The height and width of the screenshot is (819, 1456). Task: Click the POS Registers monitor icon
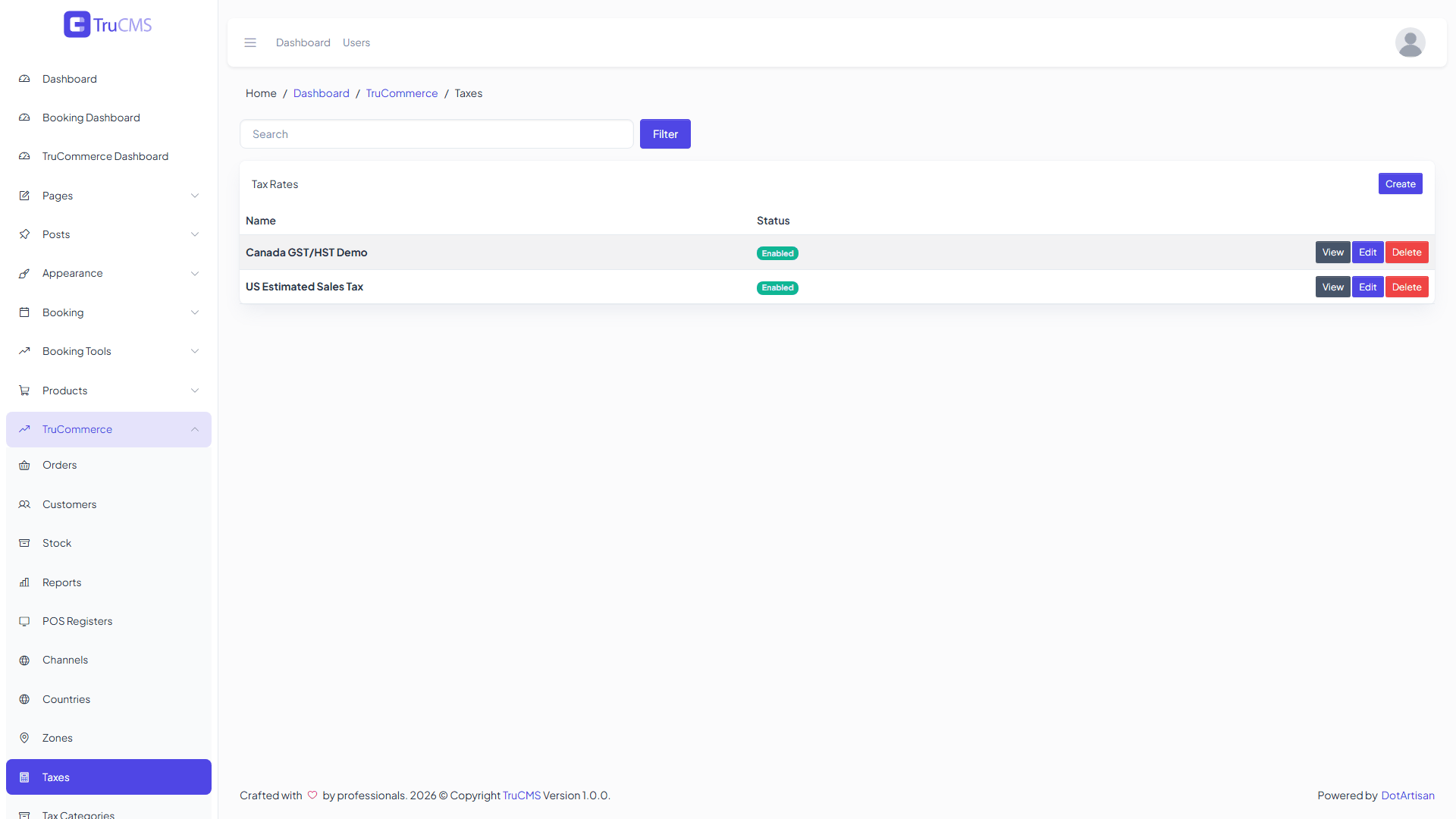24,621
